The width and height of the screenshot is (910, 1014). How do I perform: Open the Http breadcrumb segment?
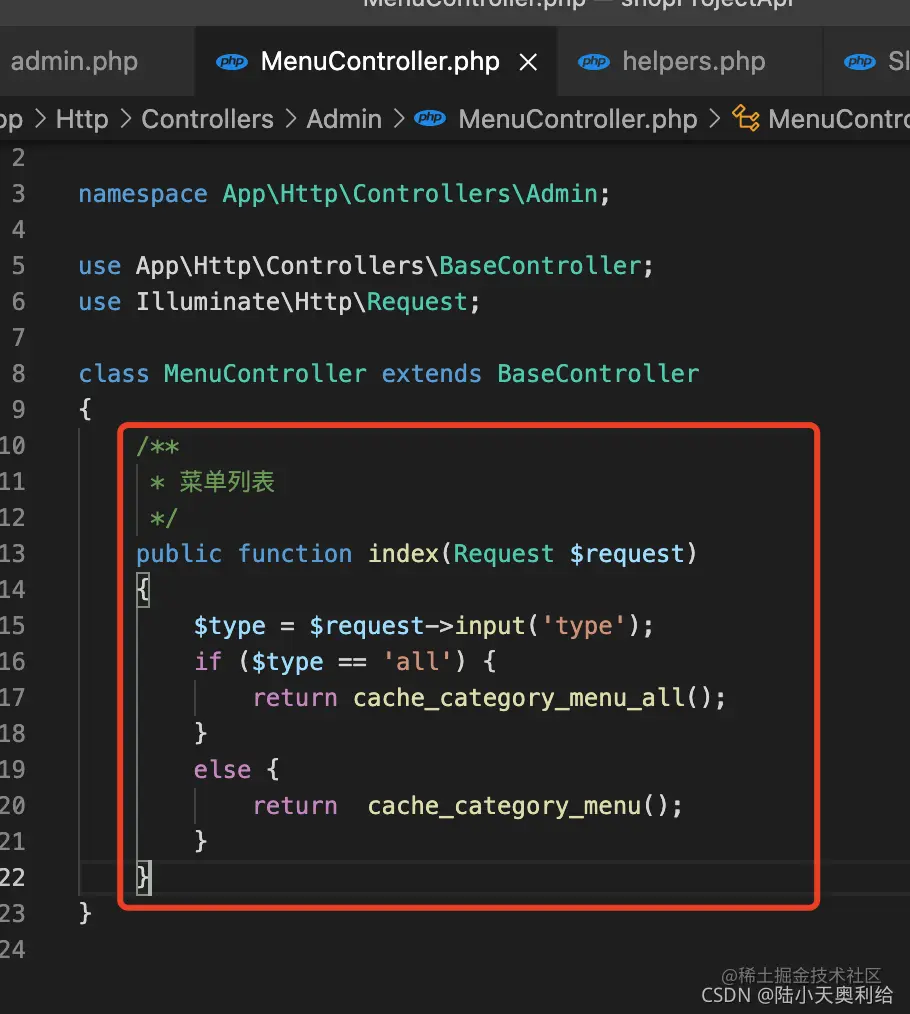82,119
